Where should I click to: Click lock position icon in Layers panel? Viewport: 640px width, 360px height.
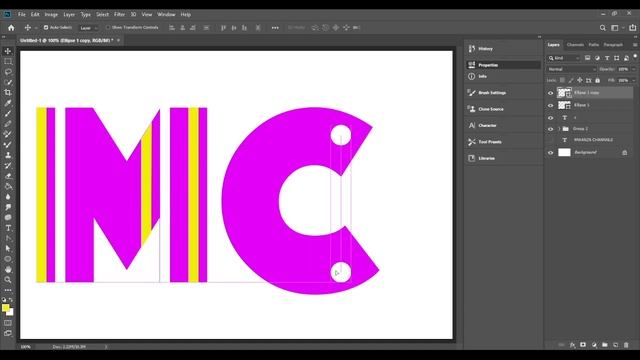click(x=580, y=80)
